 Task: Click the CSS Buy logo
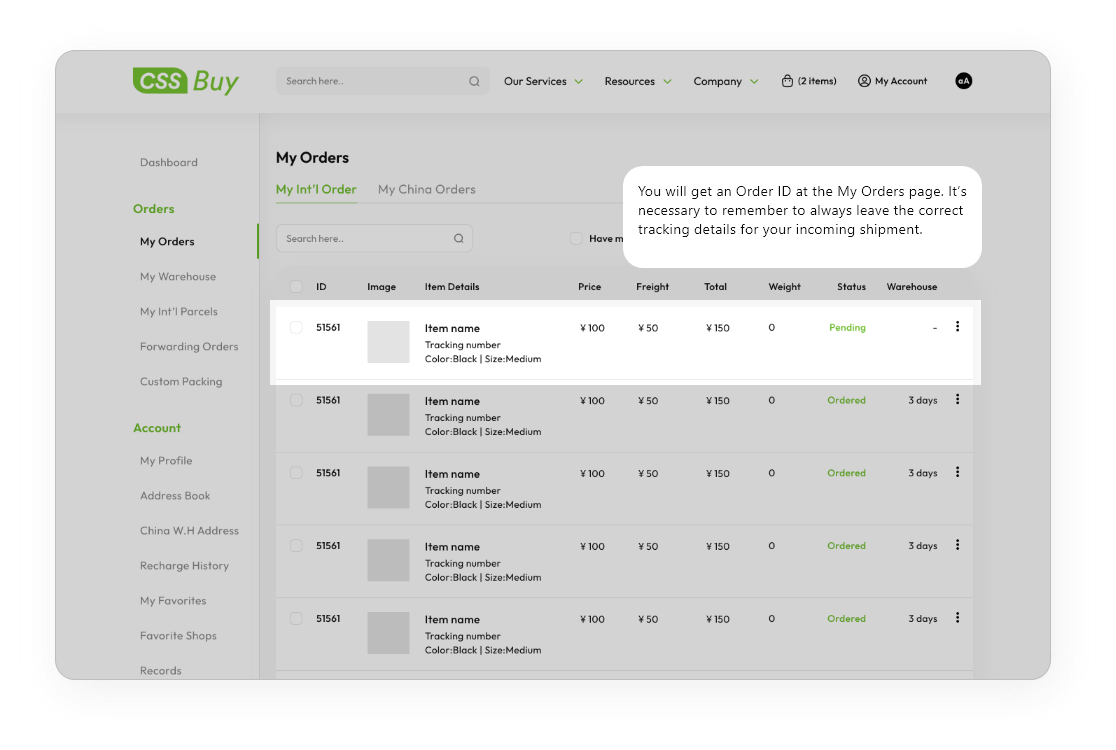[x=186, y=81]
